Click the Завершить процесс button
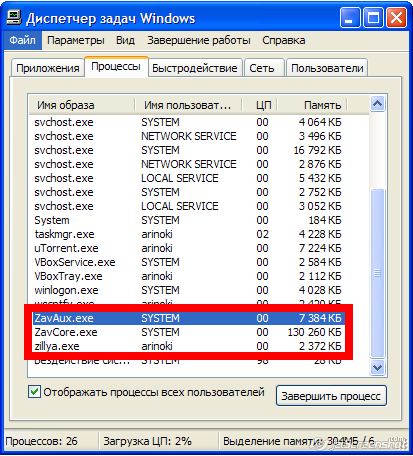Viewport: 413px width, 456px height. point(331,396)
